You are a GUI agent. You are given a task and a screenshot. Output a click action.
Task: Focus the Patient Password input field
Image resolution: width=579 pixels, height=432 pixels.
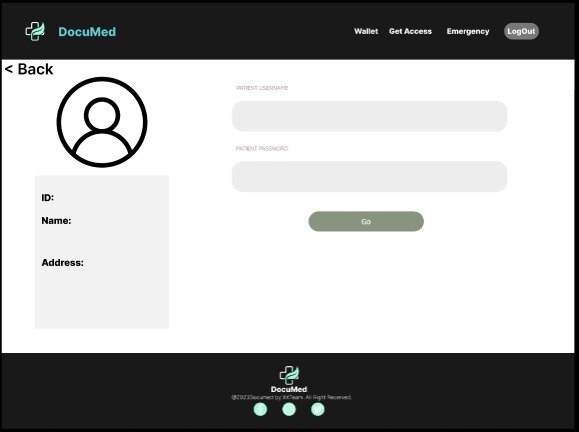369,176
